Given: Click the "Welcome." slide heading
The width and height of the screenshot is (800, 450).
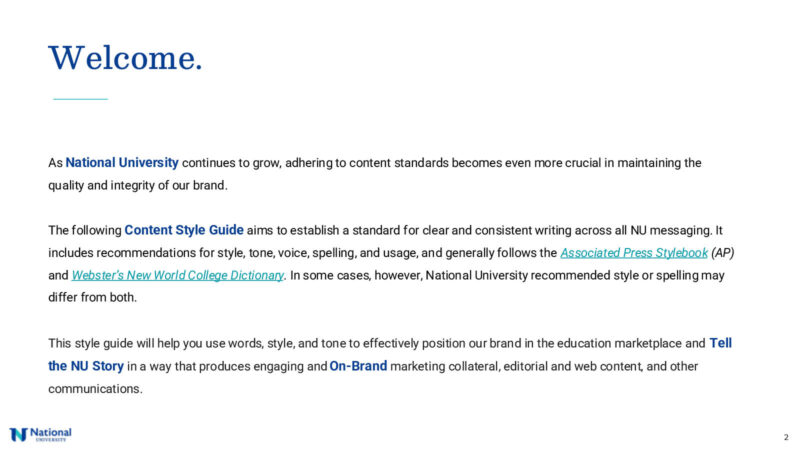Looking at the screenshot, I should point(125,57).
